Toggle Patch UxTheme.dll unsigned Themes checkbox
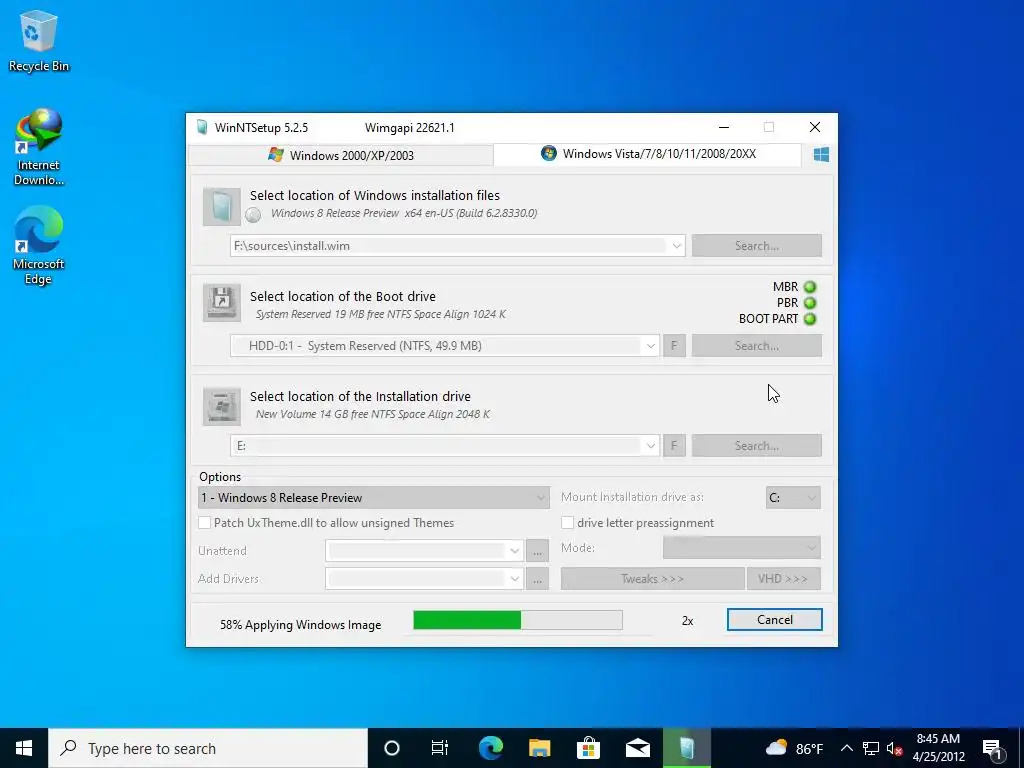Screen dimensions: 1024x768 [x=204, y=522]
